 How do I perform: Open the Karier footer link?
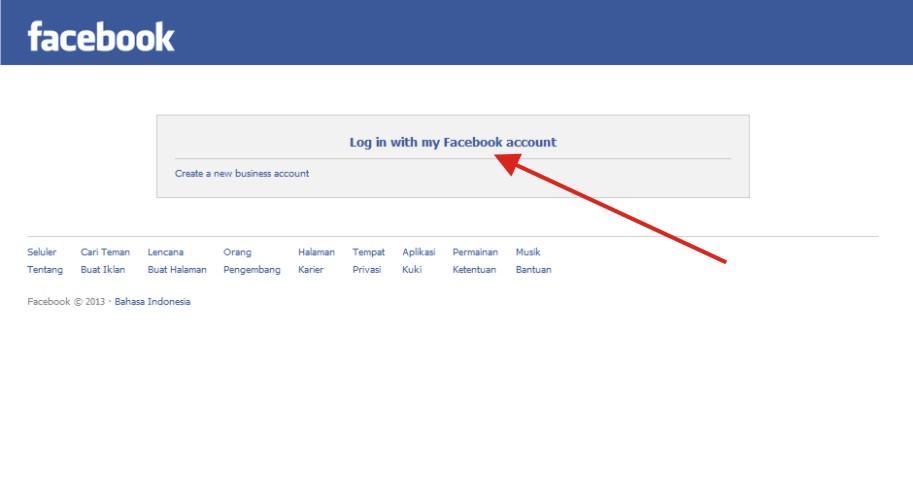point(310,270)
